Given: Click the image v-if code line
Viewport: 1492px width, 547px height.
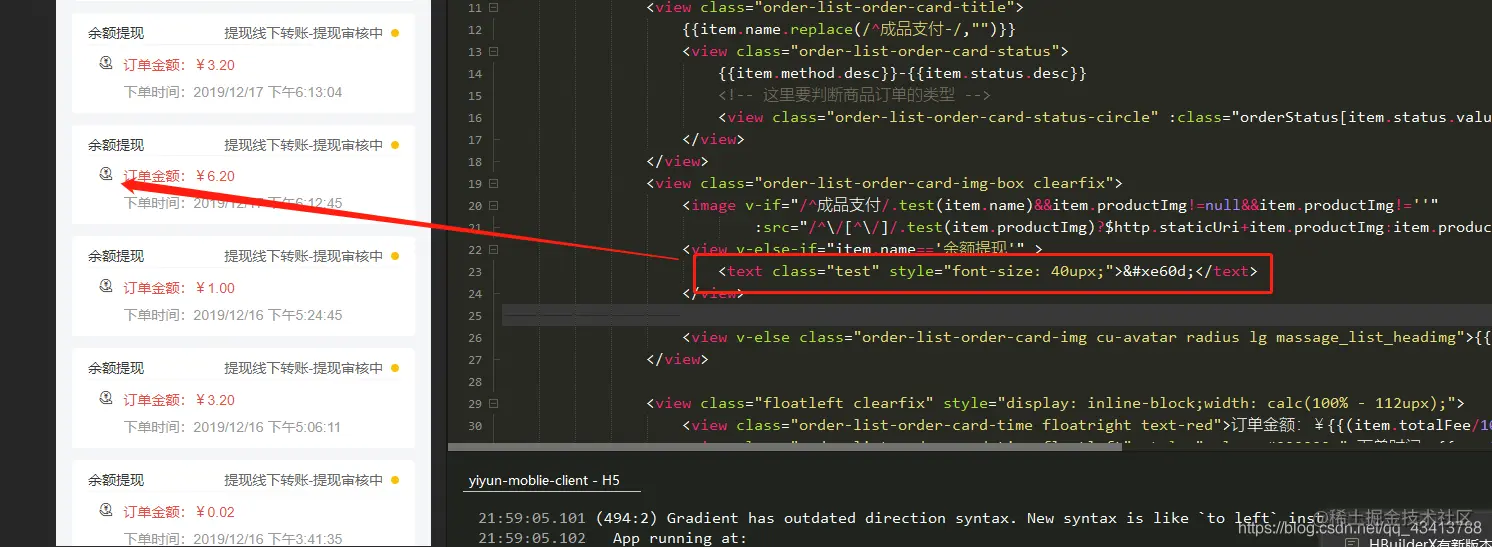Looking at the screenshot, I should click(1060, 205).
